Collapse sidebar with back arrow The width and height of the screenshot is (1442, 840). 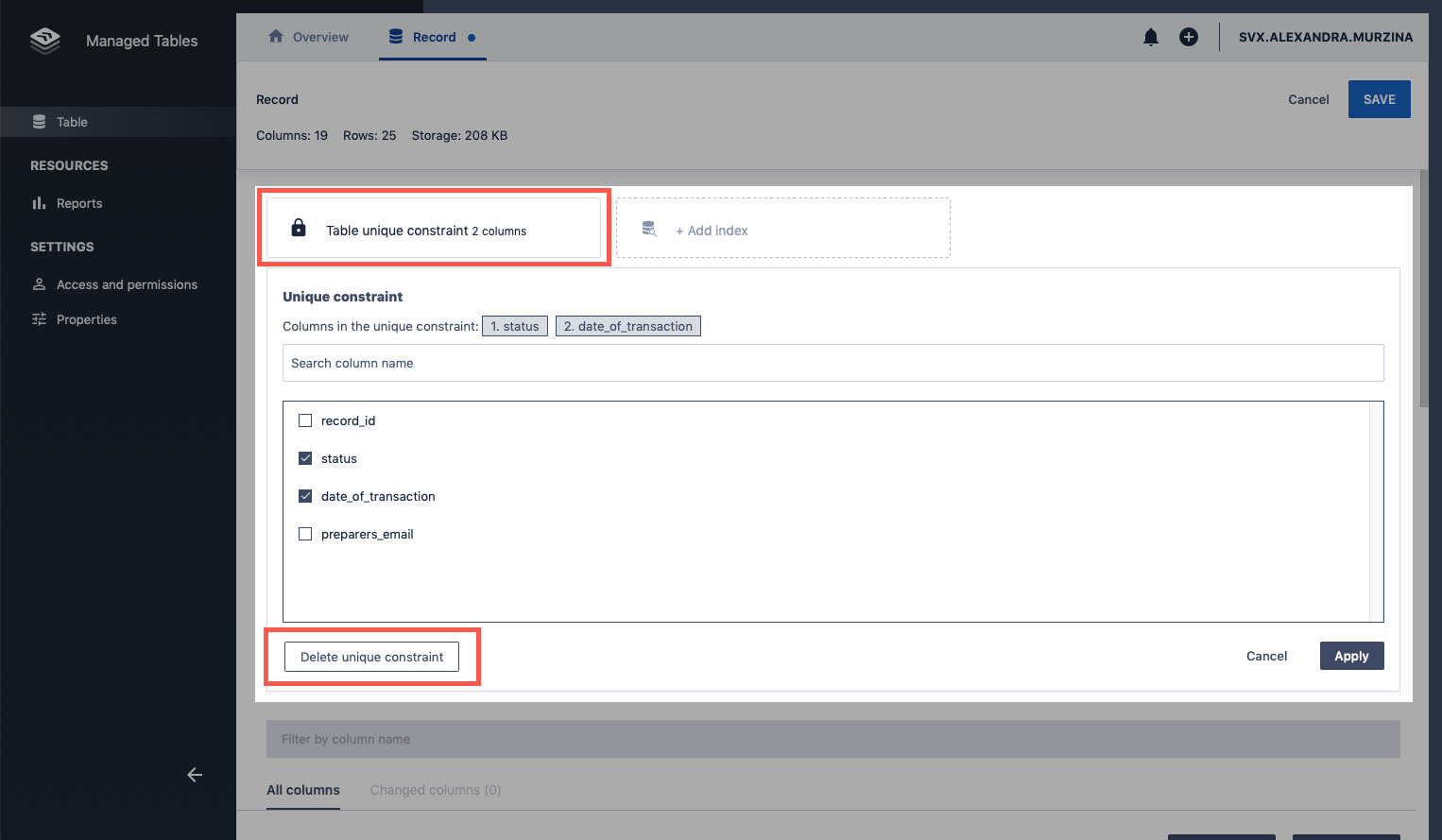point(195,775)
